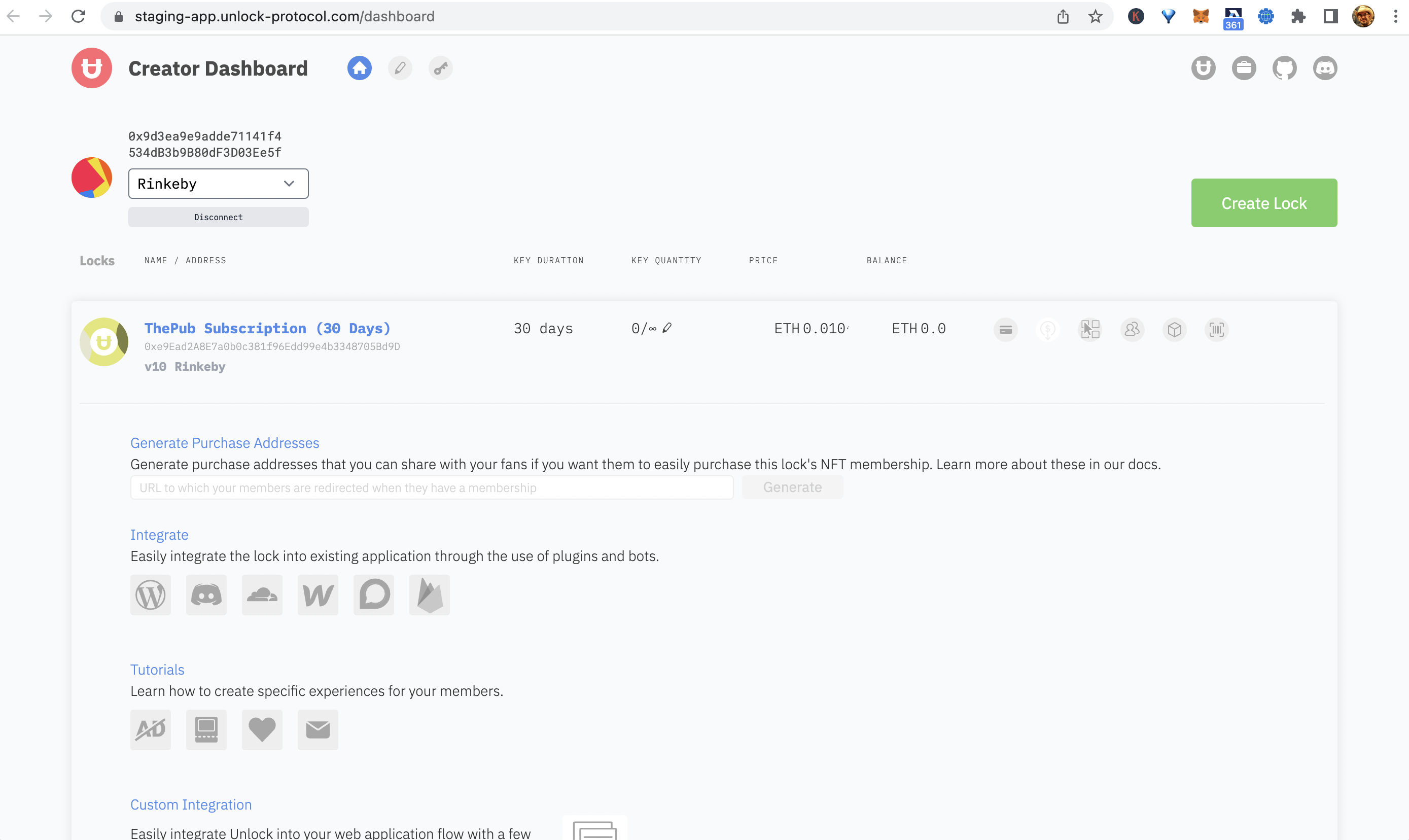1409x840 pixels.
Task: Open the Rinkeby network dropdown
Action: coord(219,184)
